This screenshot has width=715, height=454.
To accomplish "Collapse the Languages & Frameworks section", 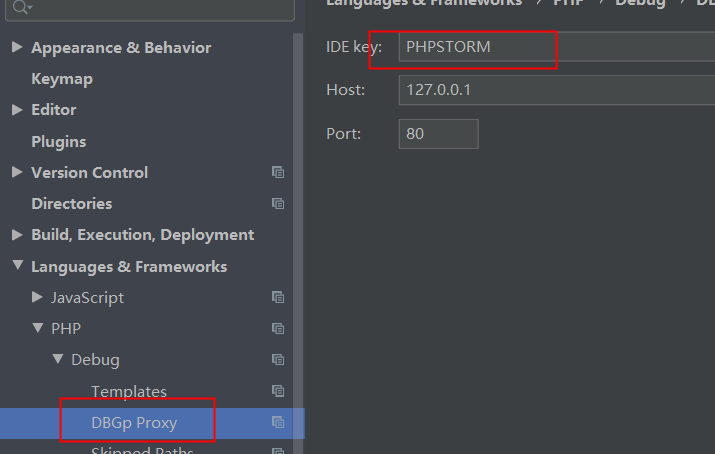I will tap(17, 267).
